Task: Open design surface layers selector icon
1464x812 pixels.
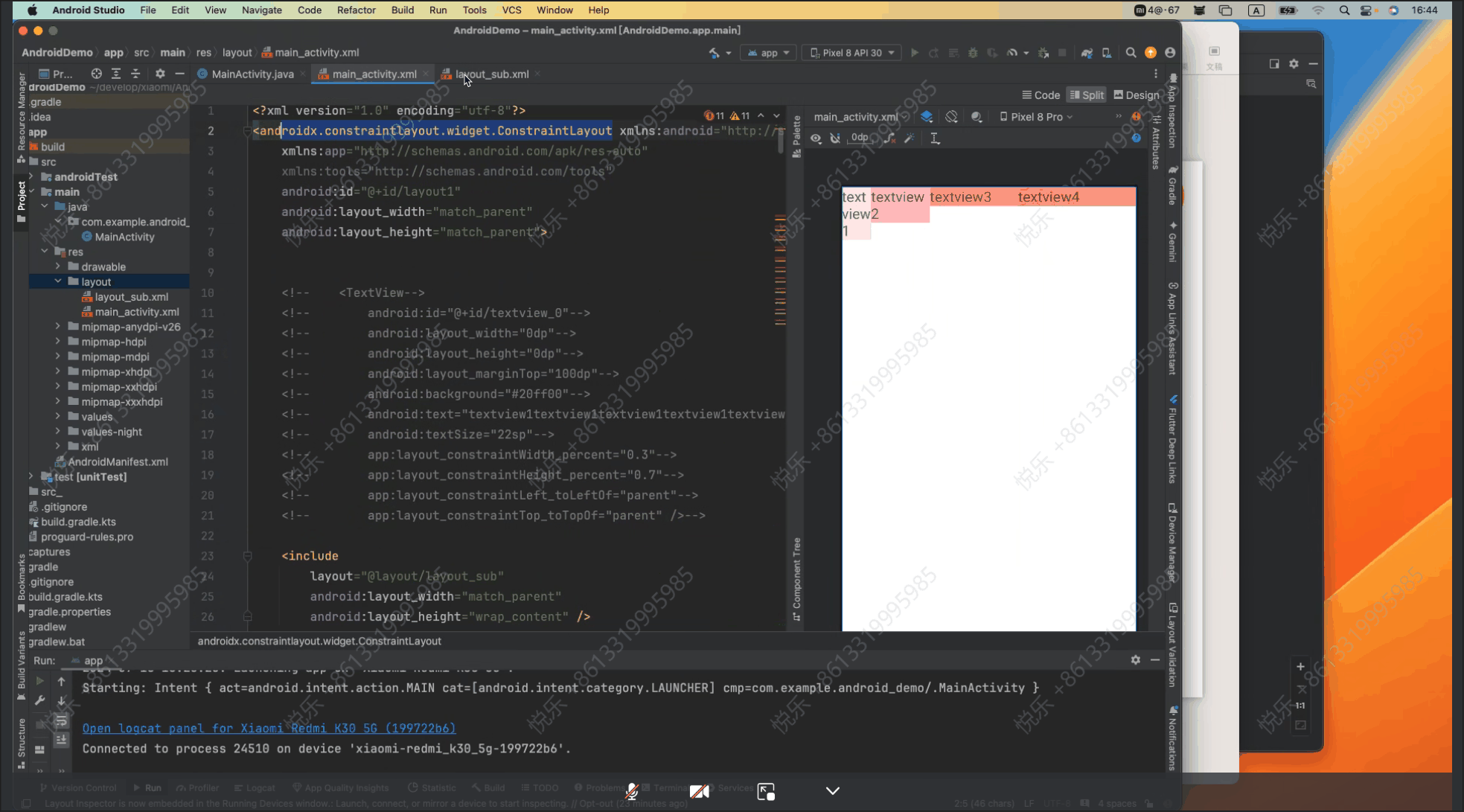Action: (927, 117)
